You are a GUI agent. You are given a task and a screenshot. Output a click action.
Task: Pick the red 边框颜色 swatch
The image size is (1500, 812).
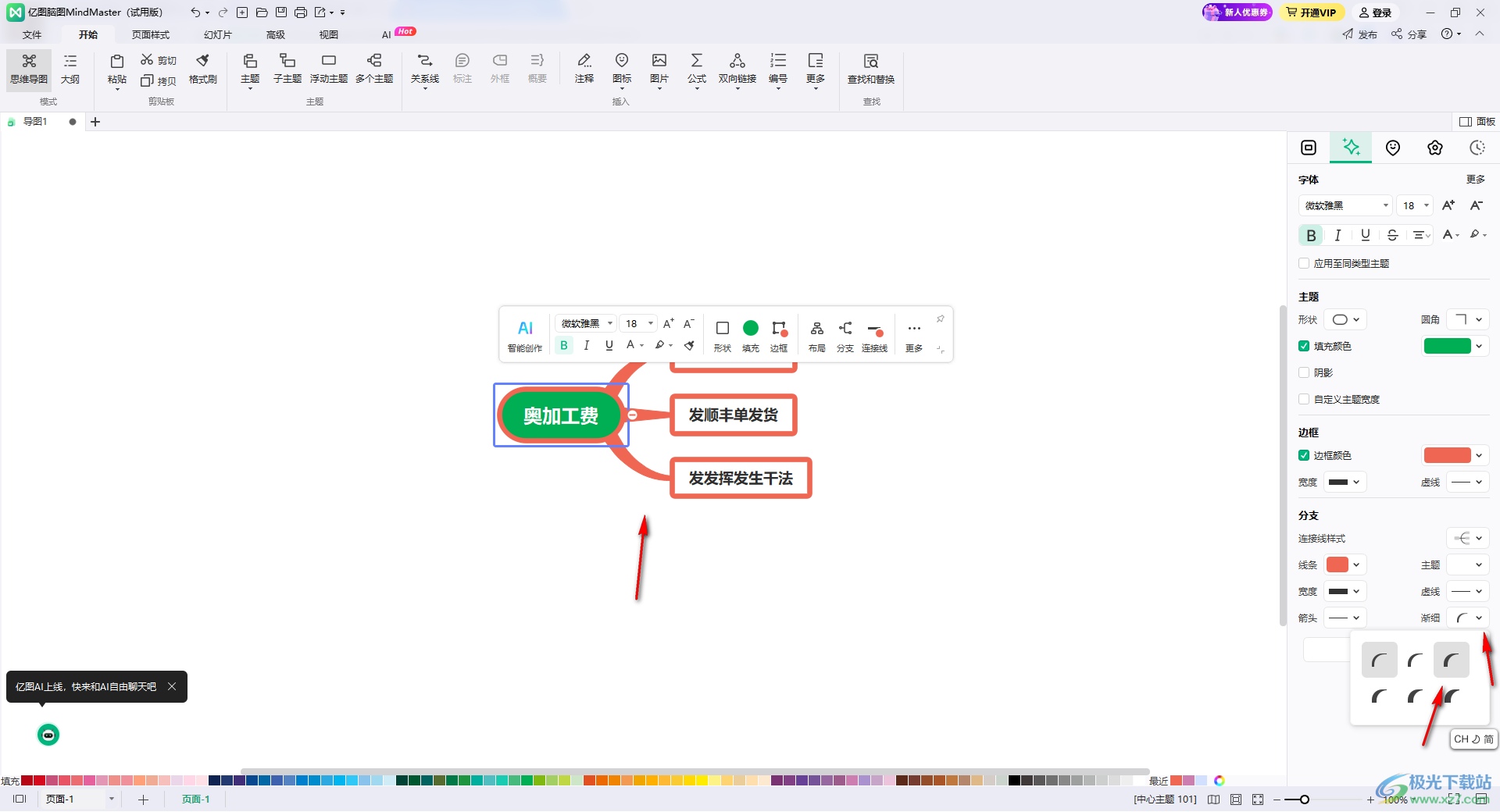click(1447, 455)
